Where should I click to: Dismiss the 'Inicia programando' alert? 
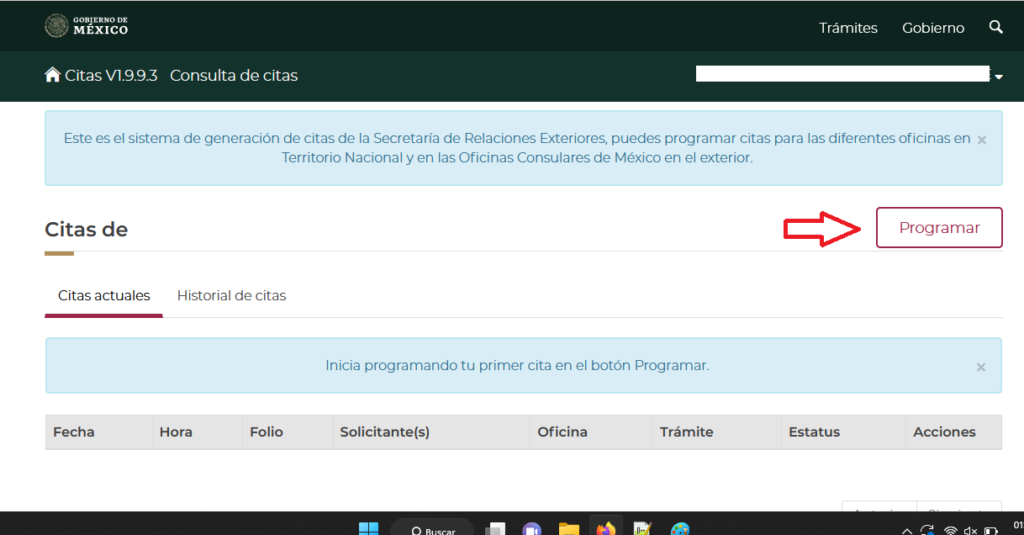coord(981,367)
